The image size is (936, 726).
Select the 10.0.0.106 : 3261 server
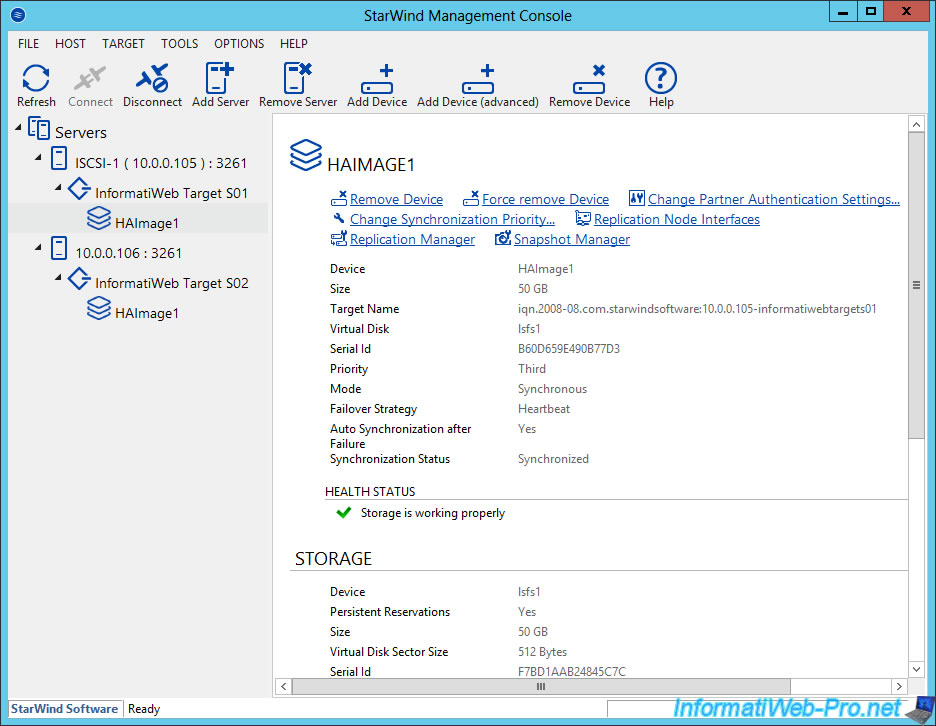[x=128, y=253]
